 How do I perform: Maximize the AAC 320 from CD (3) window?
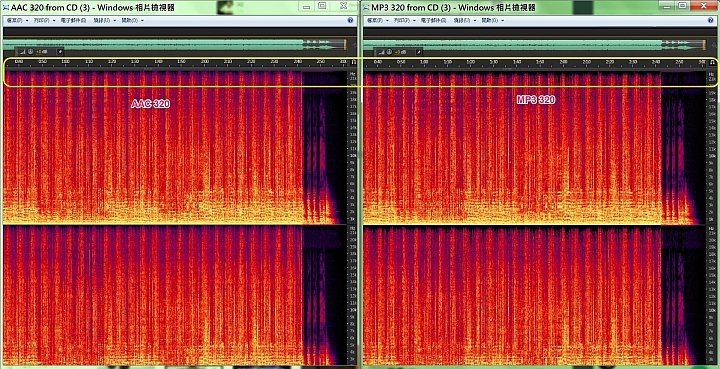(x=322, y=6)
